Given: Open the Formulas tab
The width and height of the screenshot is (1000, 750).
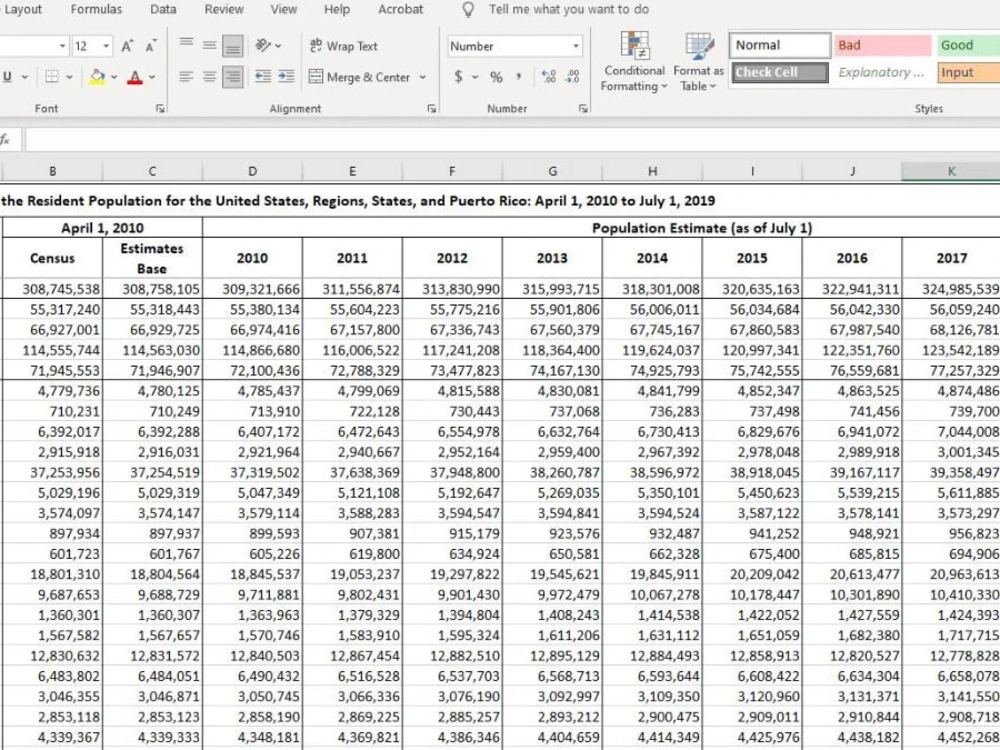Looking at the screenshot, I should tap(96, 10).
